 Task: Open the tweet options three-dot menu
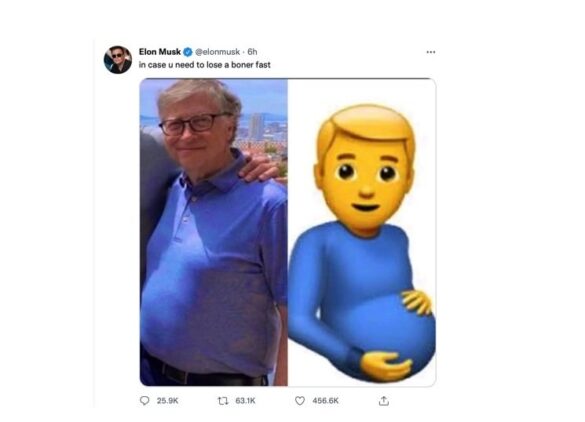pyautogui.click(x=431, y=52)
